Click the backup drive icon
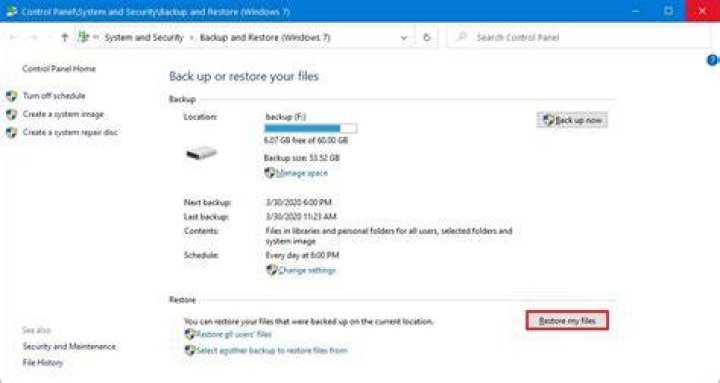This screenshot has height=383, width=720. (x=201, y=153)
